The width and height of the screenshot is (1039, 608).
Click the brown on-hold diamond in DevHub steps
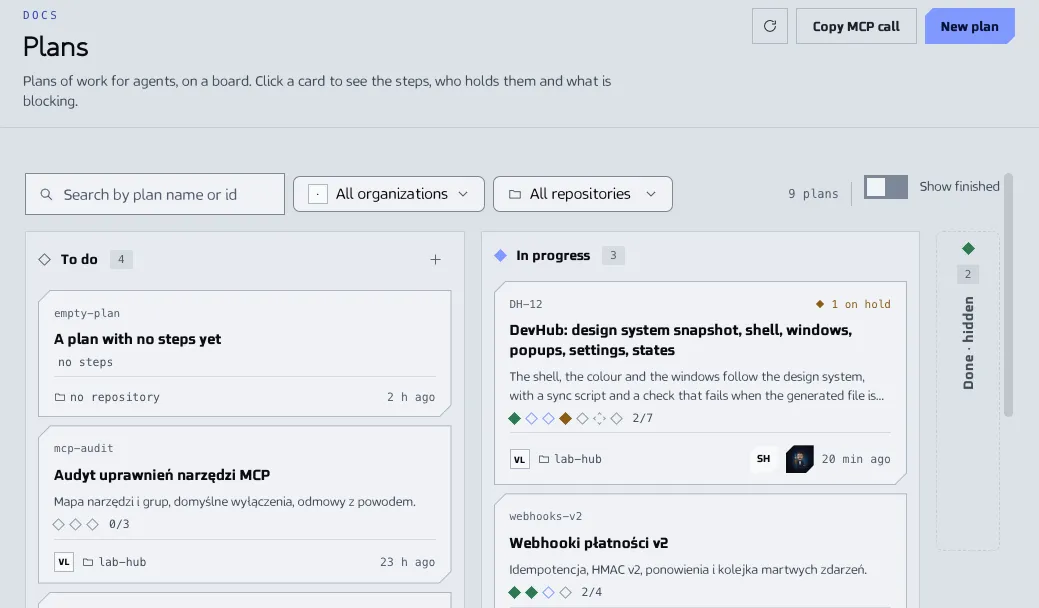(565, 419)
